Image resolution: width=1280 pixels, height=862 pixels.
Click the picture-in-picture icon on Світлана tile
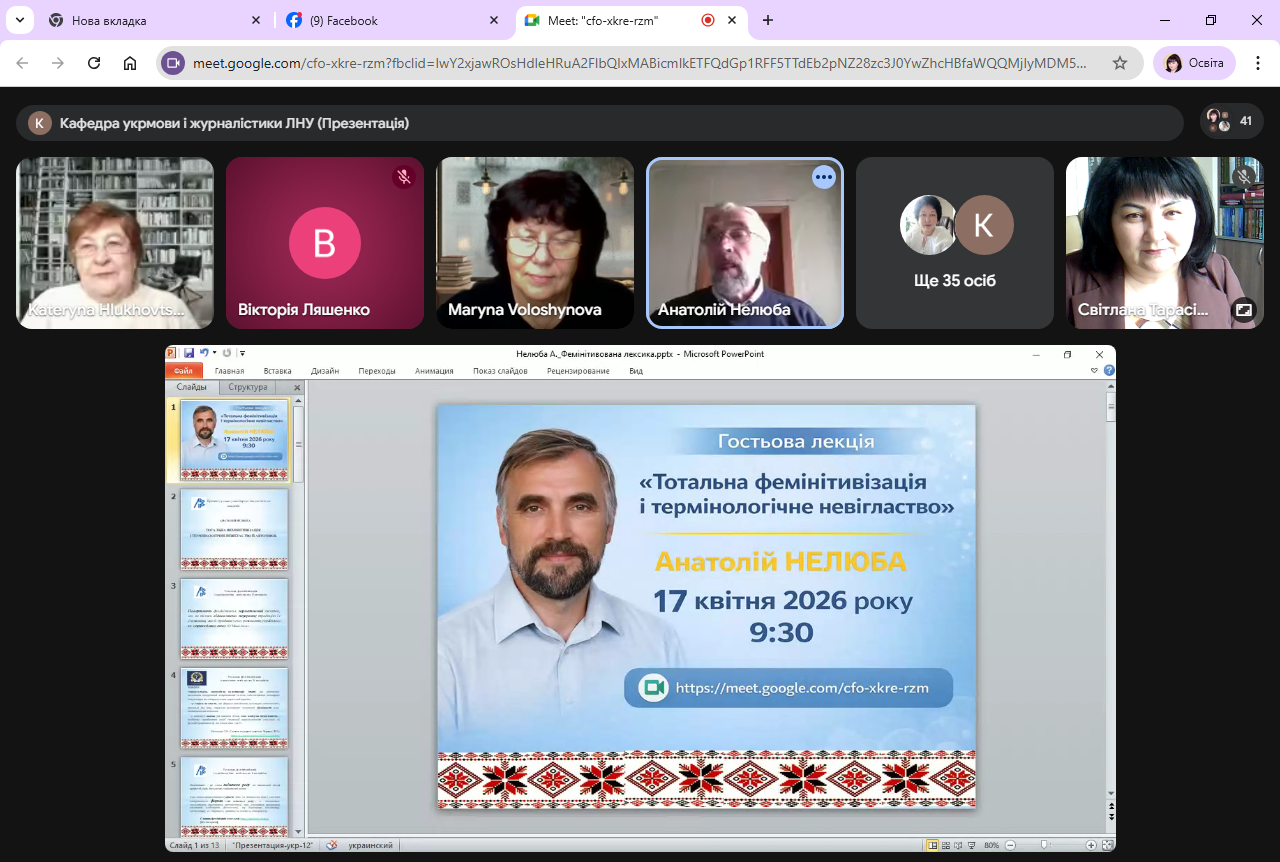pyautogui.click(x=1243, y=310)
